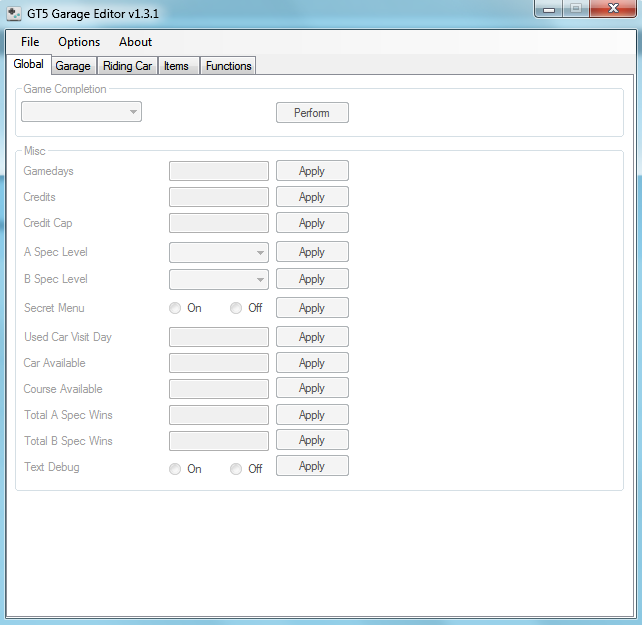This screenshot has height=625, width=642.
Task: Apply the Text Debug setting
Action: tap(312, 466)
